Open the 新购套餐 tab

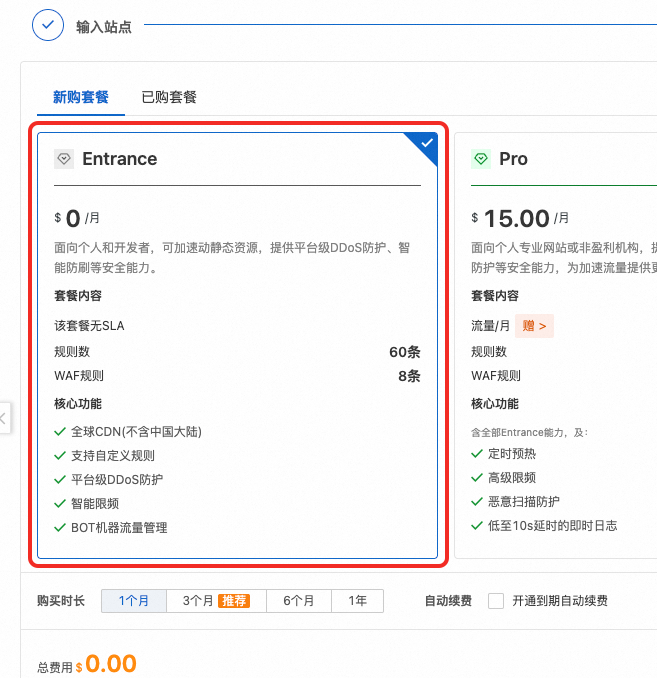[x=81, y=97]
